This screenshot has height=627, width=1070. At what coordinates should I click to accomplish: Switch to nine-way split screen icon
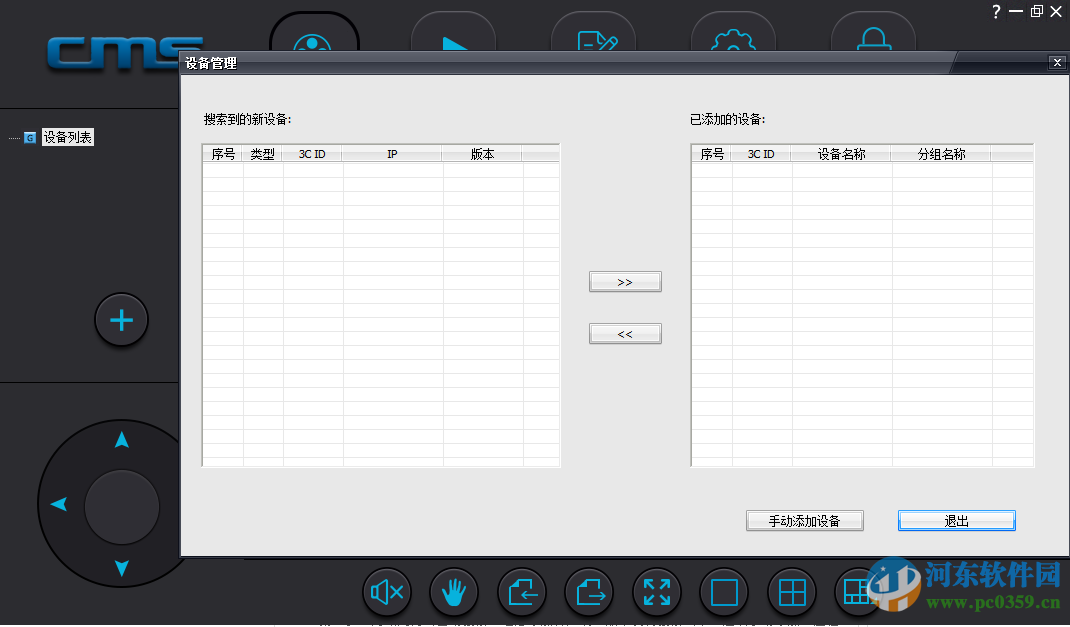858,592
